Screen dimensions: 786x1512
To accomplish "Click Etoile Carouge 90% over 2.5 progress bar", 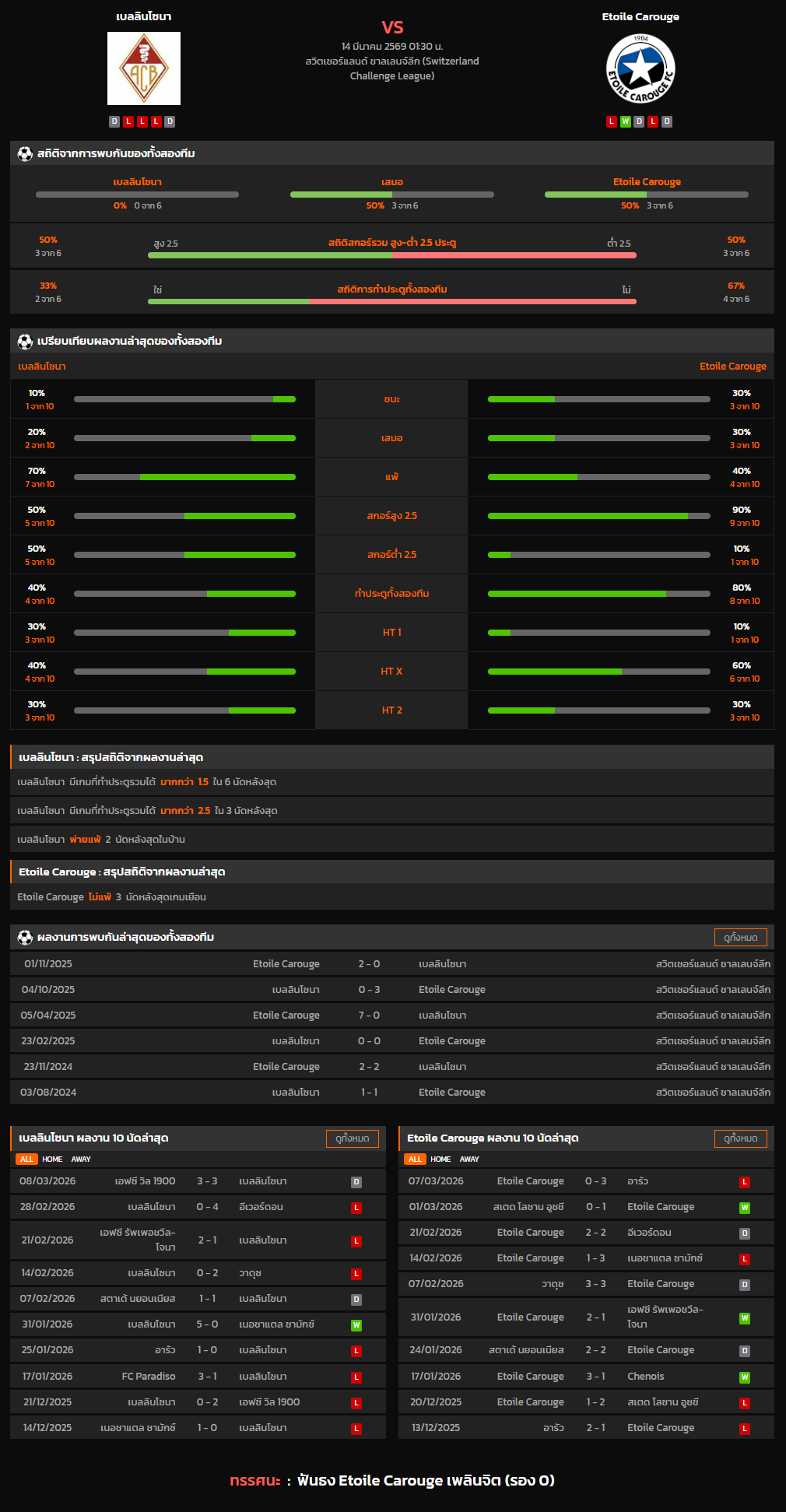I will pos(598,516).
